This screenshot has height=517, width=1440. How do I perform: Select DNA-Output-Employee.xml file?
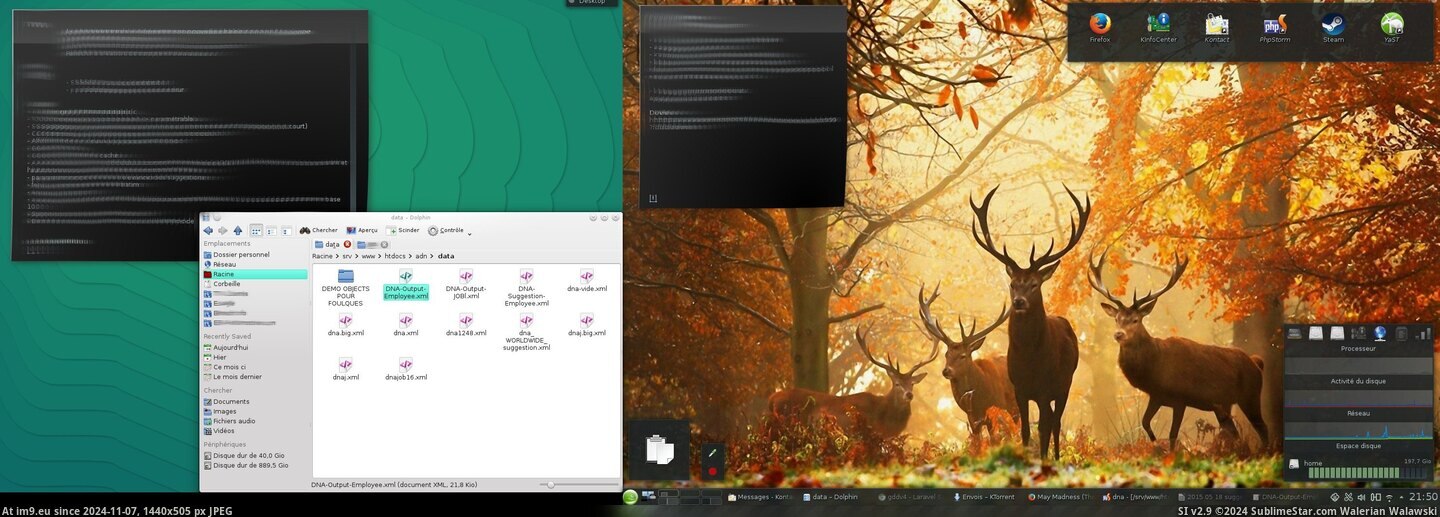click(x=406, y=284)
